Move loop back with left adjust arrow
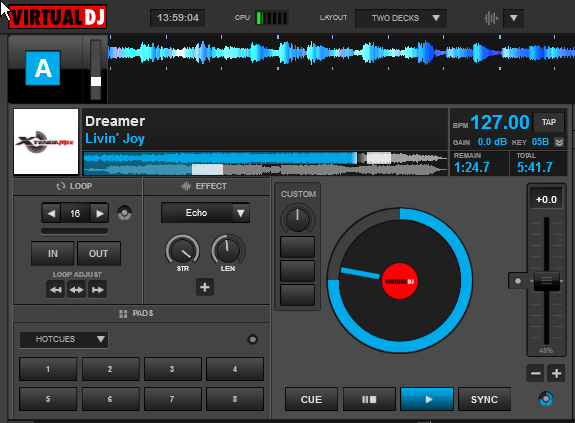Viewport: 575px width, 423px height. tap(56, 290)
